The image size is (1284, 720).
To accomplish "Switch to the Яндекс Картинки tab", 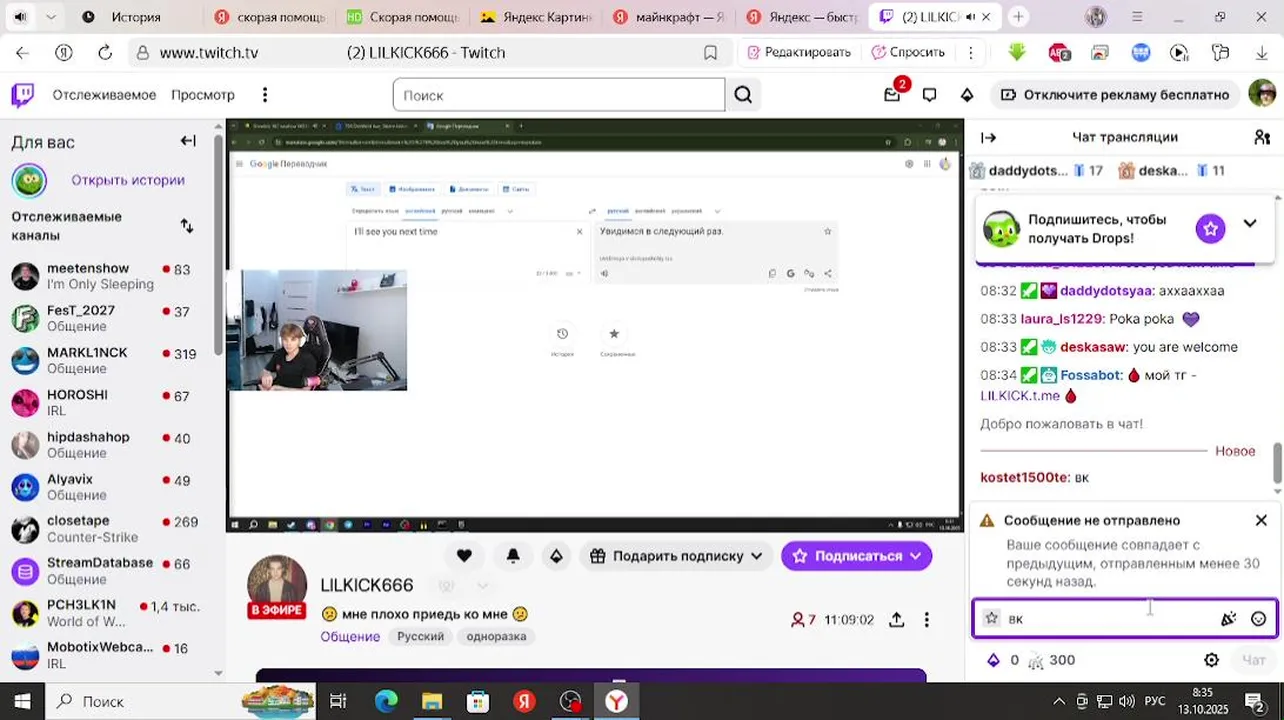I will (x=536, y=17).
